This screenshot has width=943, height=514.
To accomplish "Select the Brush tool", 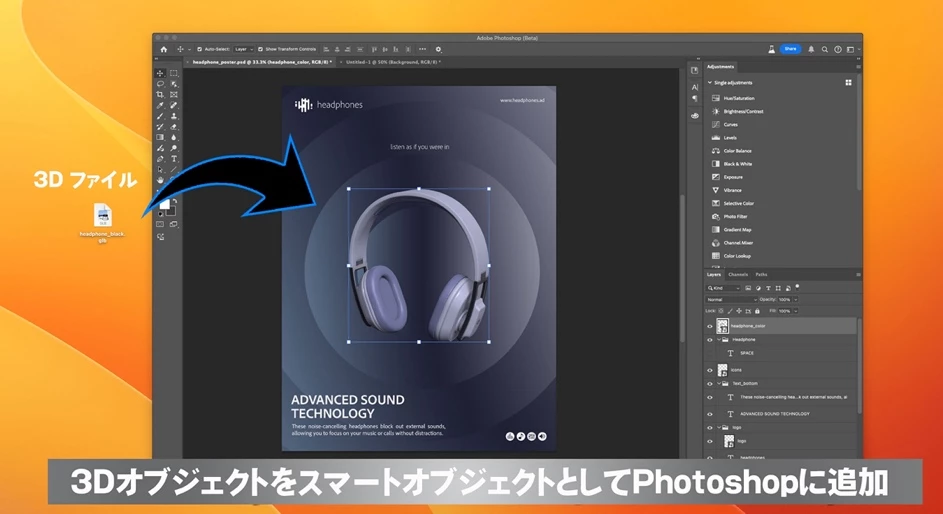I will pos(160,116).
